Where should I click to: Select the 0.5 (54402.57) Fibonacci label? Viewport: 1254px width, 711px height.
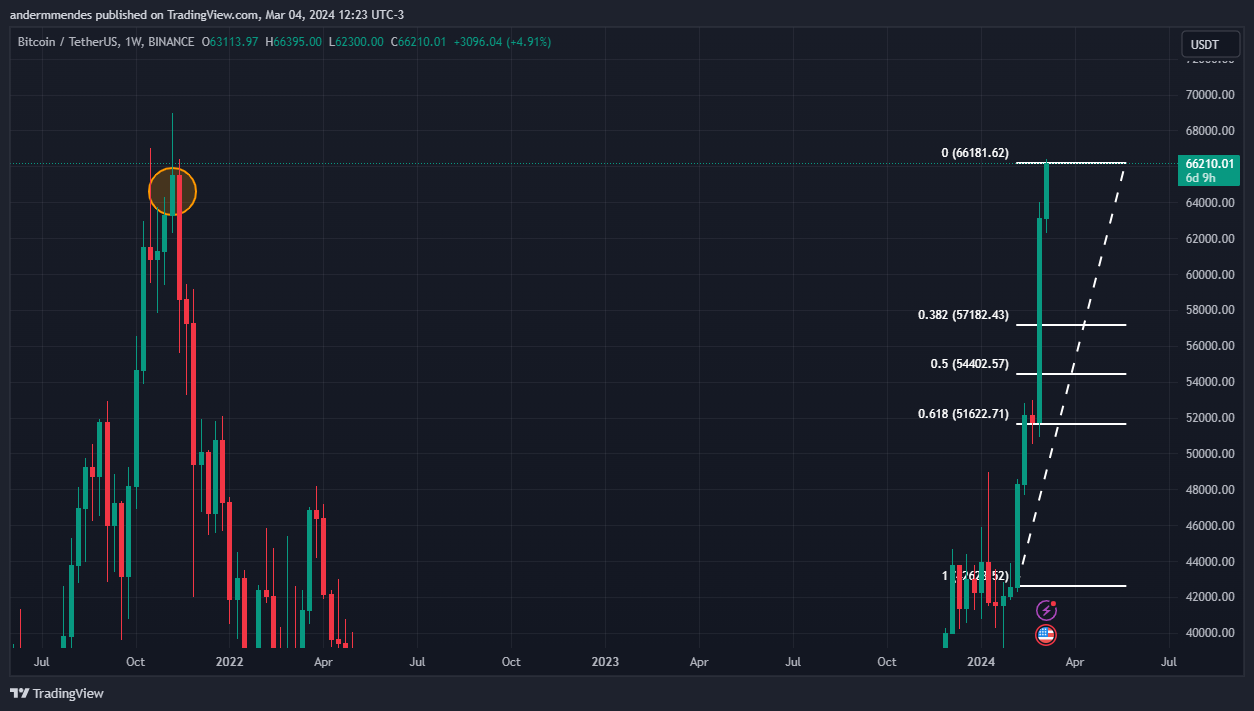(x=969, y=364)
